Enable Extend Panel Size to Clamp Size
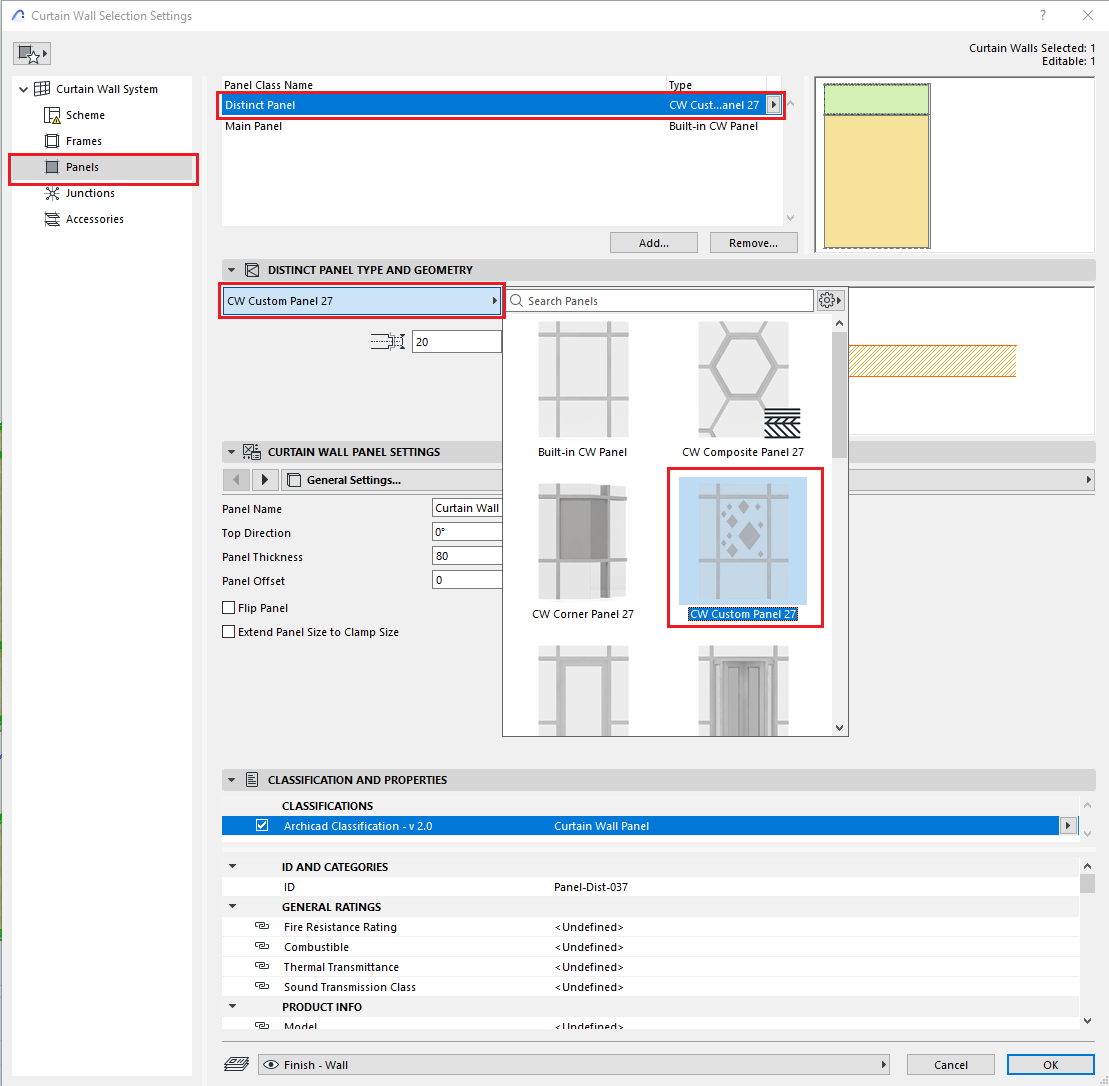 point(227,632)
